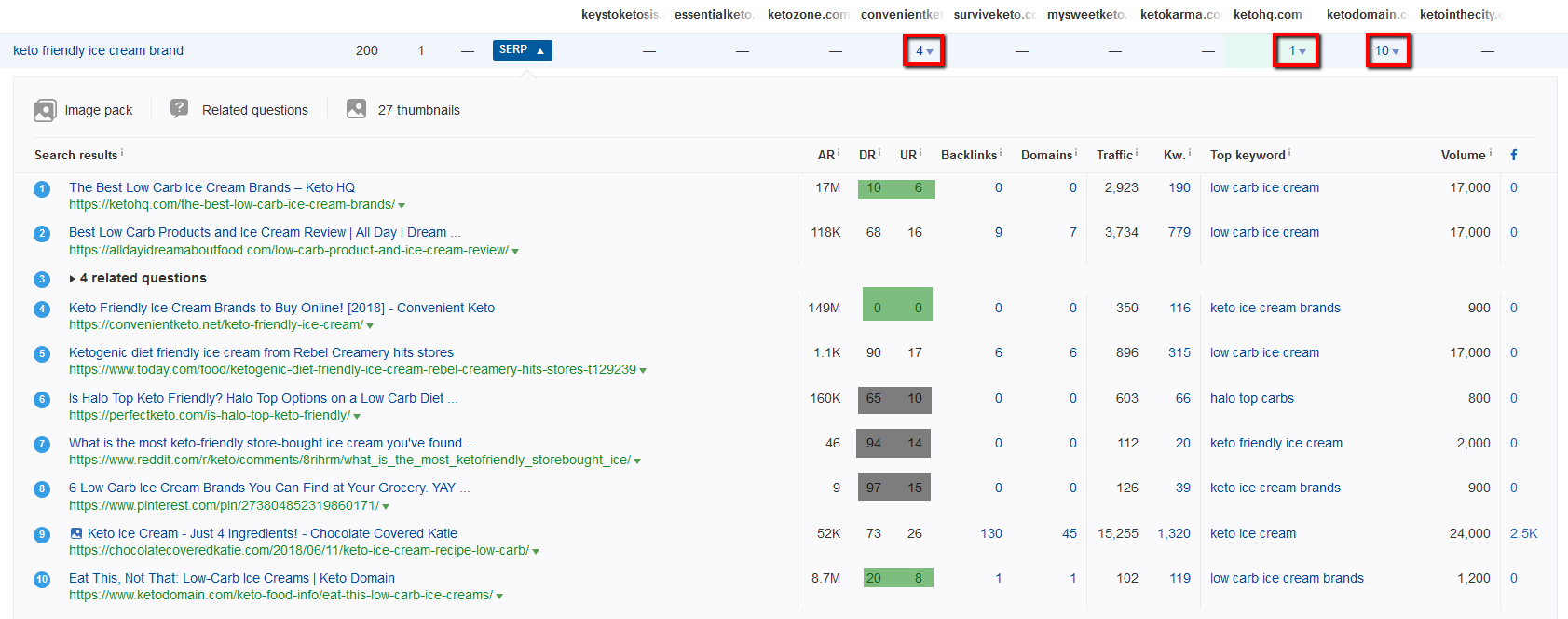Click the UR column header
This screenshot has width=1568, height=619.
(x=908, y=155)
